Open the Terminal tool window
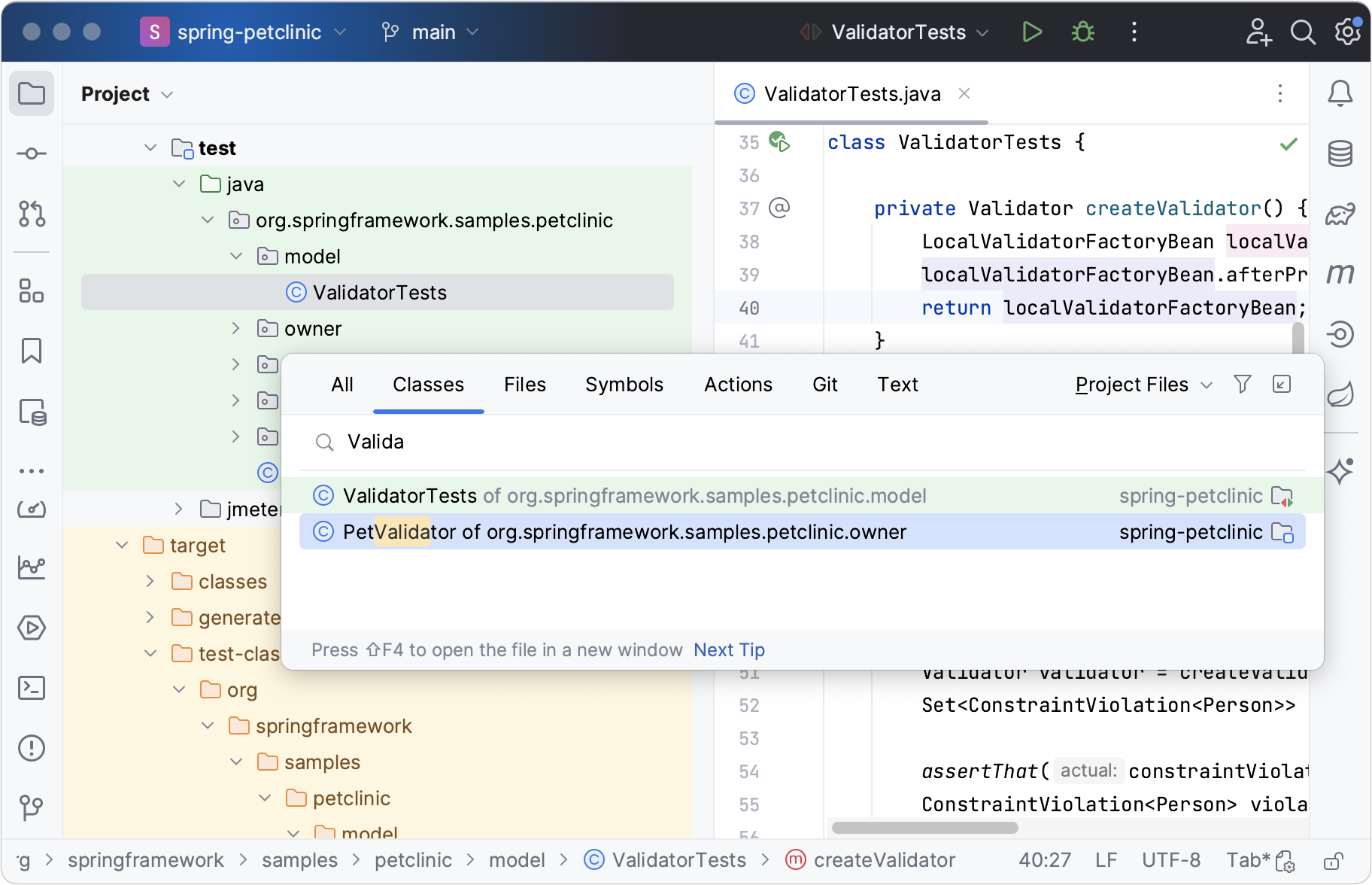Viewport: 1372px width, 885px height. 32,687
